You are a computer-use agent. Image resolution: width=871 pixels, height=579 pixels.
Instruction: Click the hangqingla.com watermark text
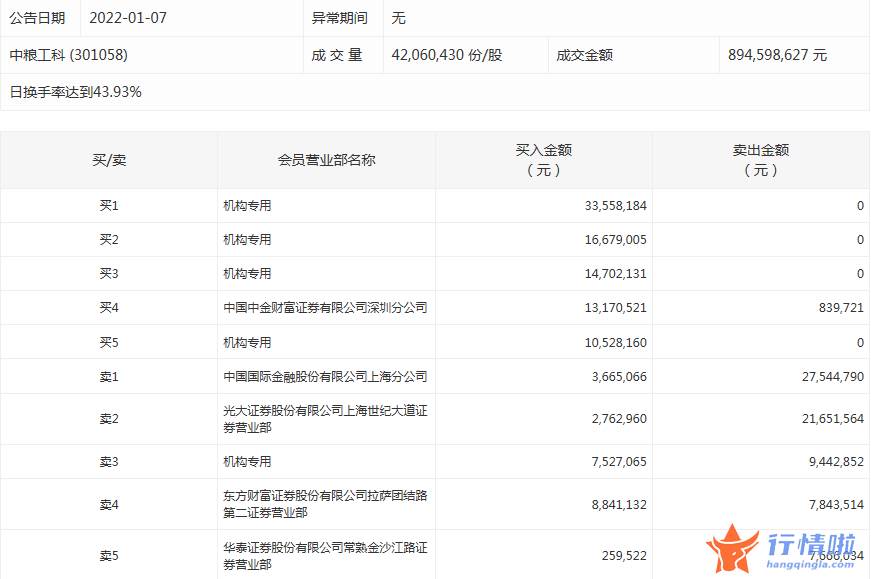(812, 566)
